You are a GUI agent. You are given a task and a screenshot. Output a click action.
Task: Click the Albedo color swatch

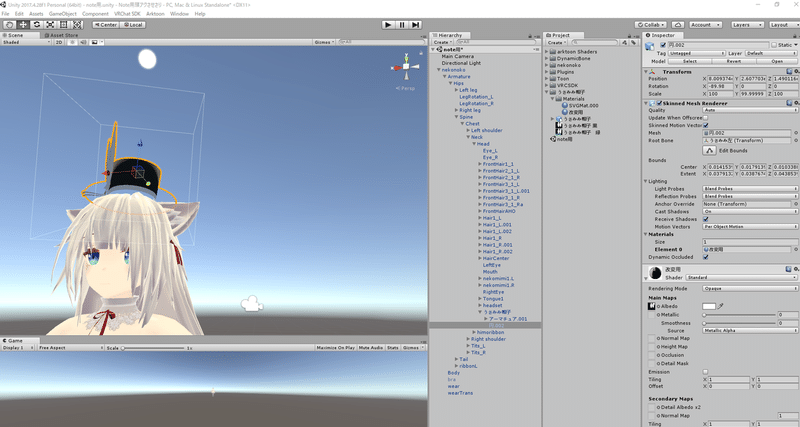point(709,306)
